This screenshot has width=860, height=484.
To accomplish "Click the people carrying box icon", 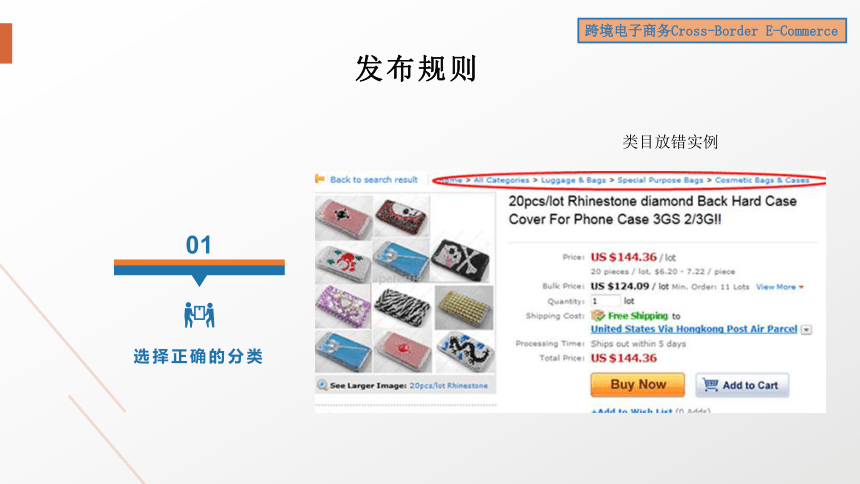I will tap(199, 315).
